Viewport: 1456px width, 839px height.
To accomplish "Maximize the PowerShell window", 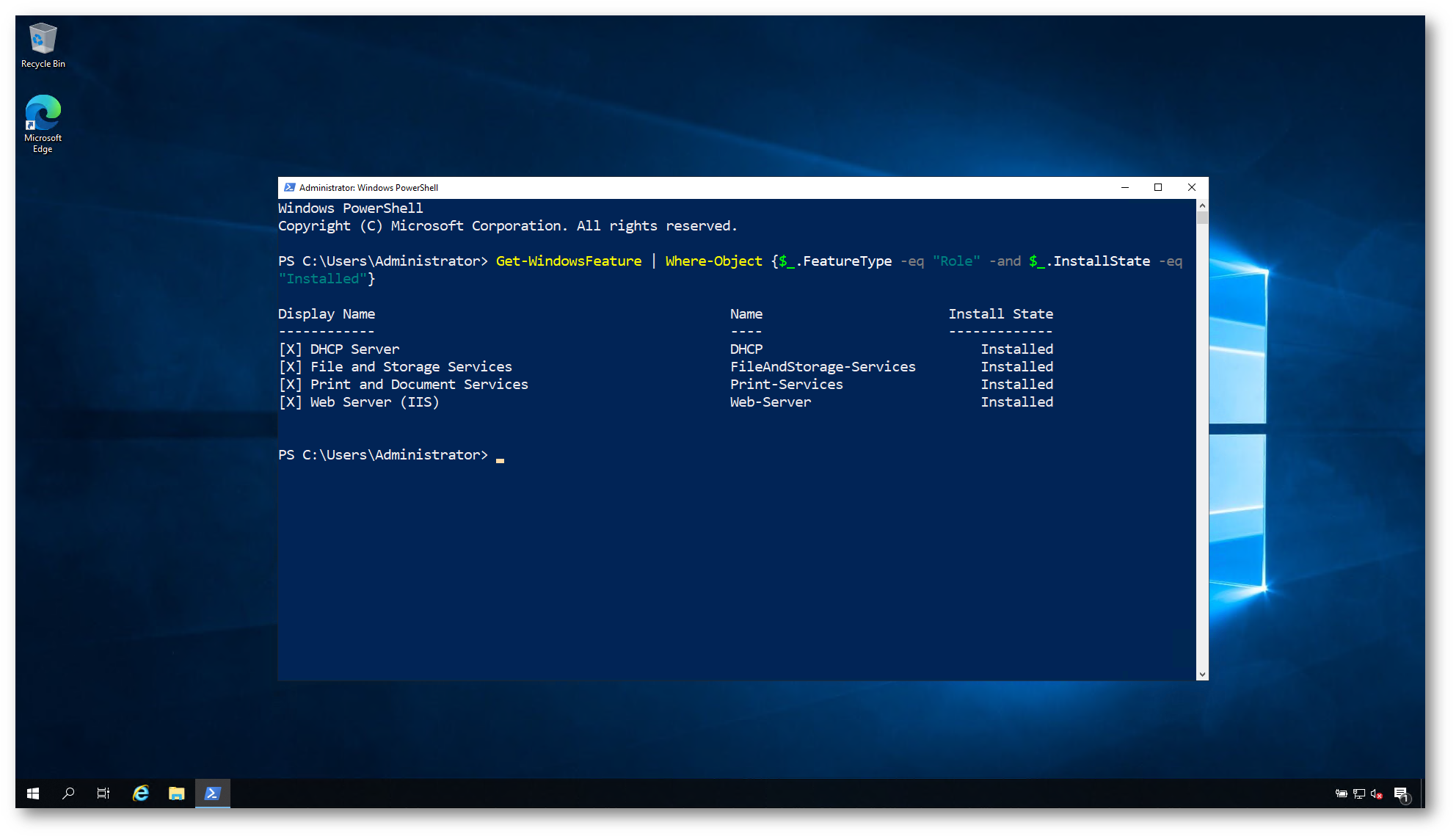I will 1158,188.
